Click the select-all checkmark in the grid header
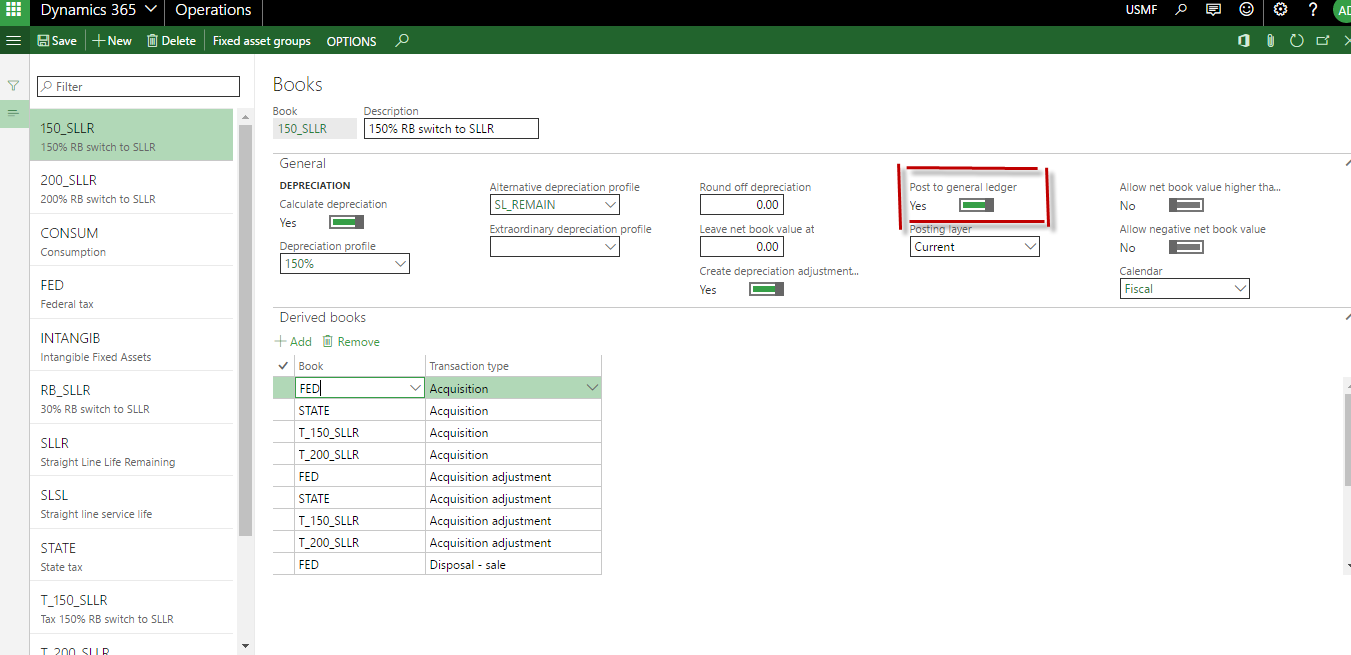This screenshot has width=1351, height=655. (x=283, y=366)
